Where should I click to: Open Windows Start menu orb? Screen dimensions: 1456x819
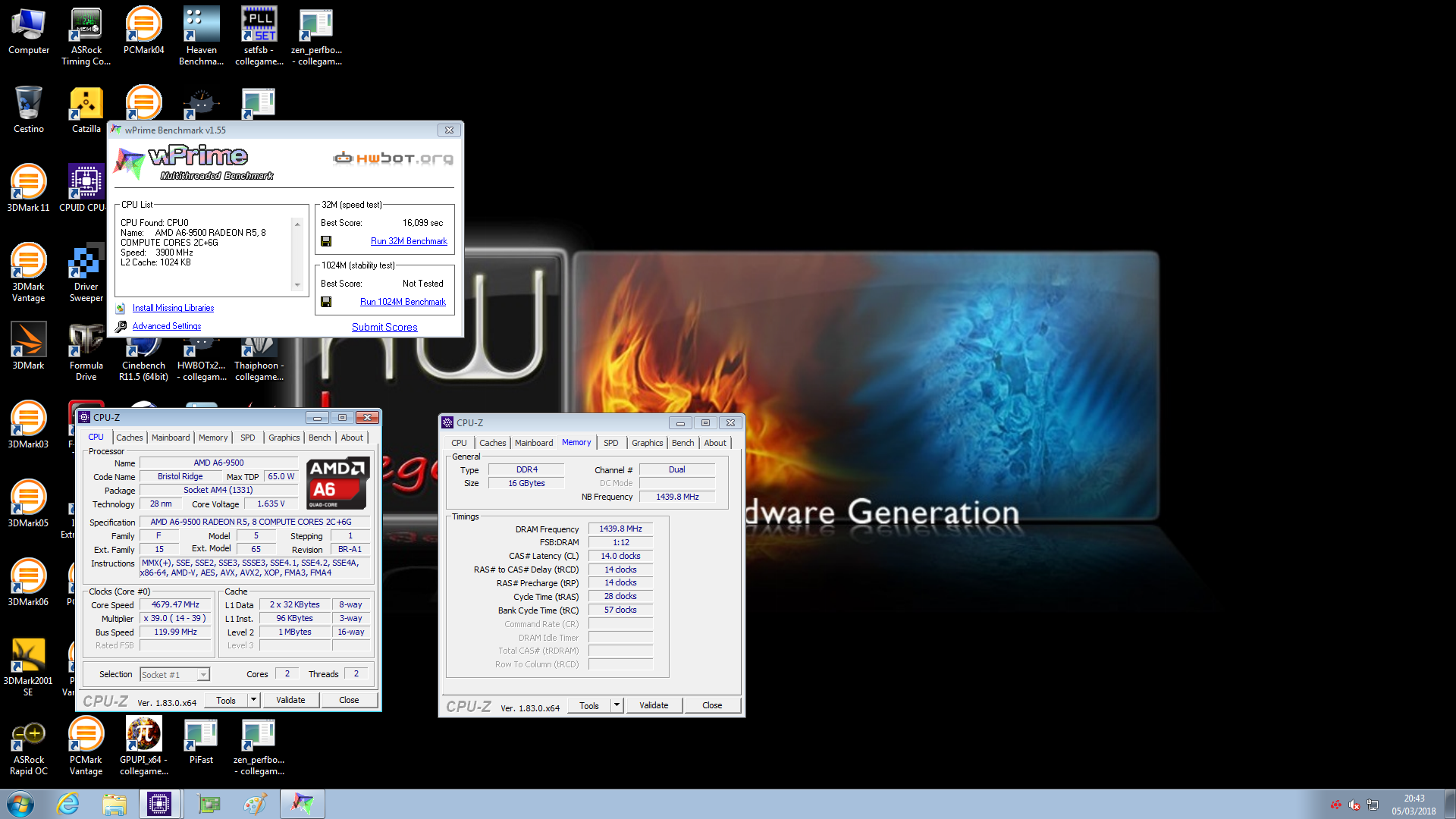(20, 804)
